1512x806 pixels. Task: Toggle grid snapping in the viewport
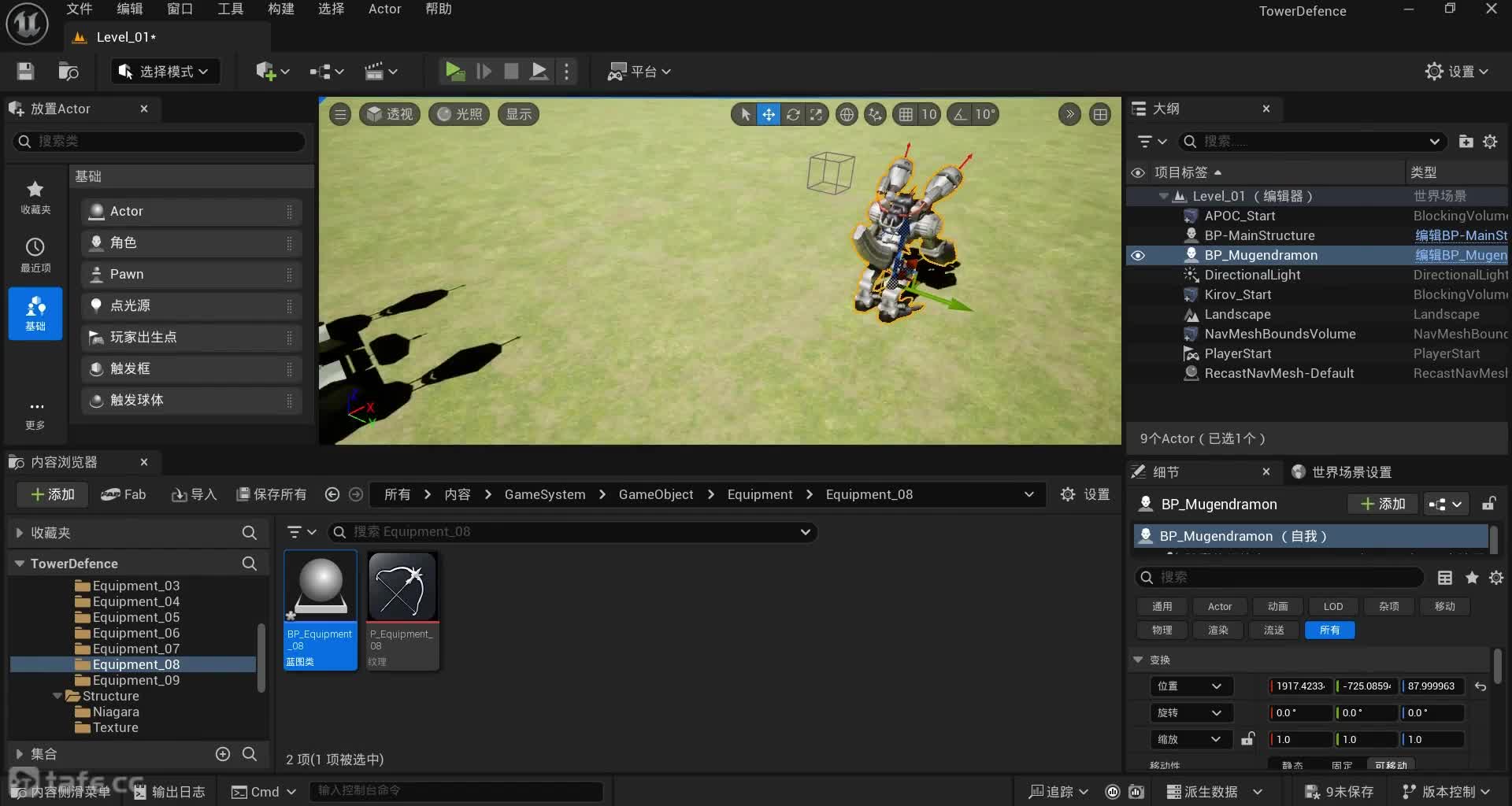point(906,115)
